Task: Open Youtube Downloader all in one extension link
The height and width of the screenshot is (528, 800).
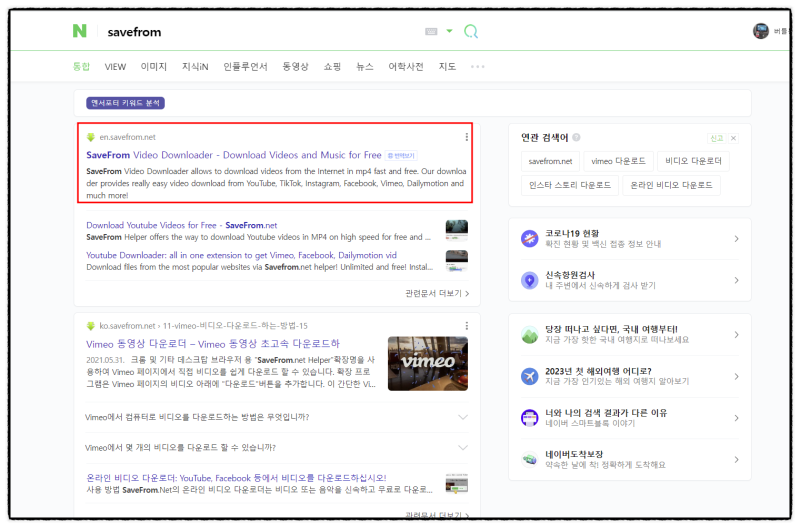Action: coord(241,255)
